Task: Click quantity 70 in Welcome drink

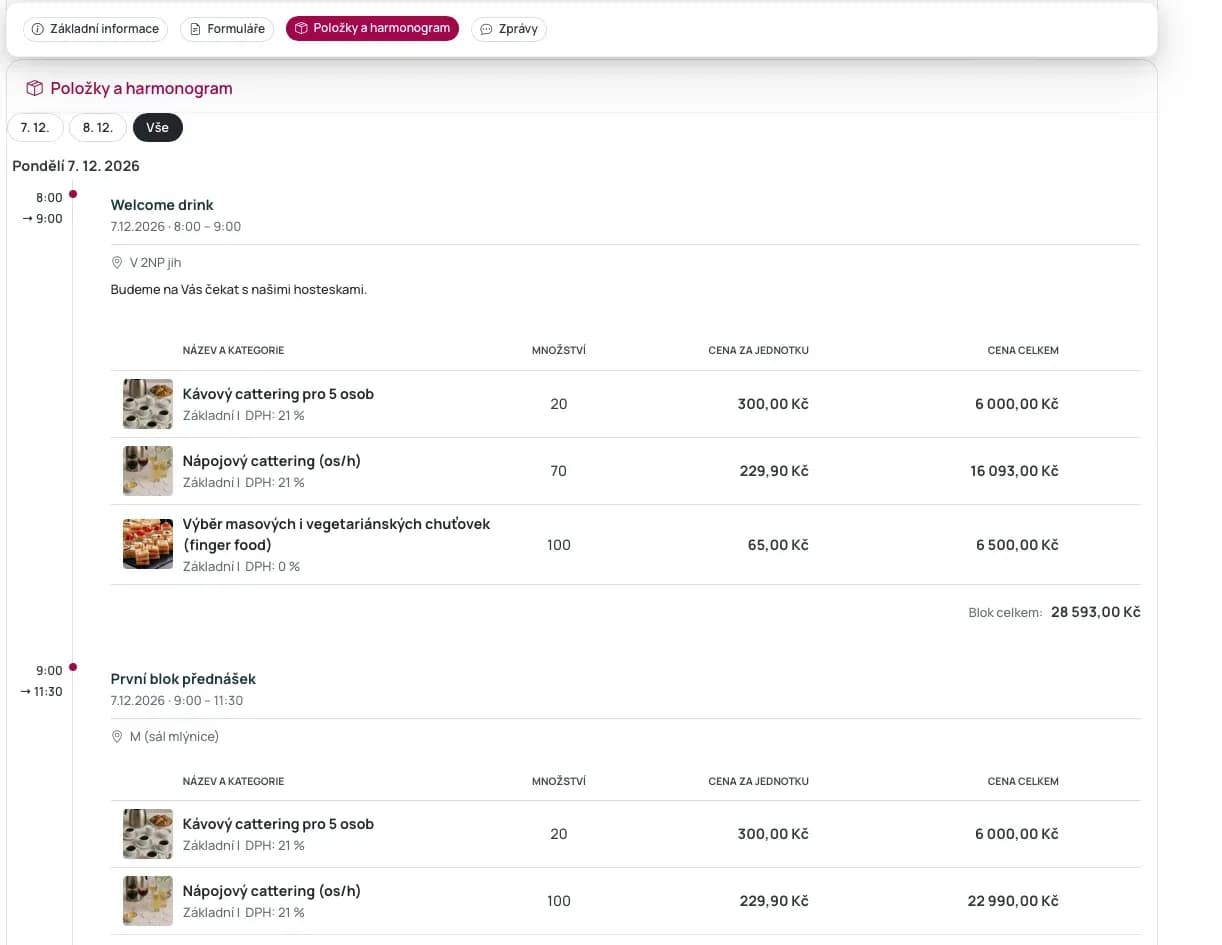Action: [x=558, y=471]
